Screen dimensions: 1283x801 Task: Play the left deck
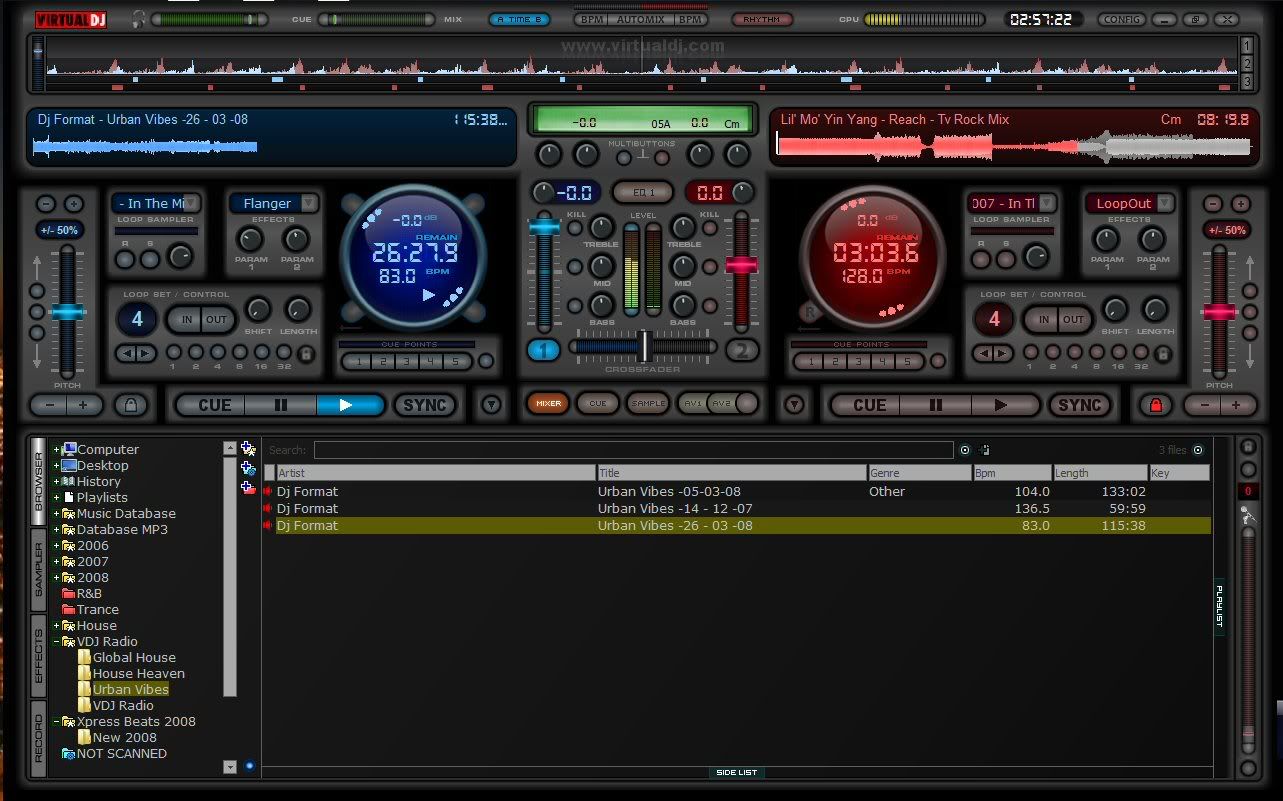click(350, 405)
